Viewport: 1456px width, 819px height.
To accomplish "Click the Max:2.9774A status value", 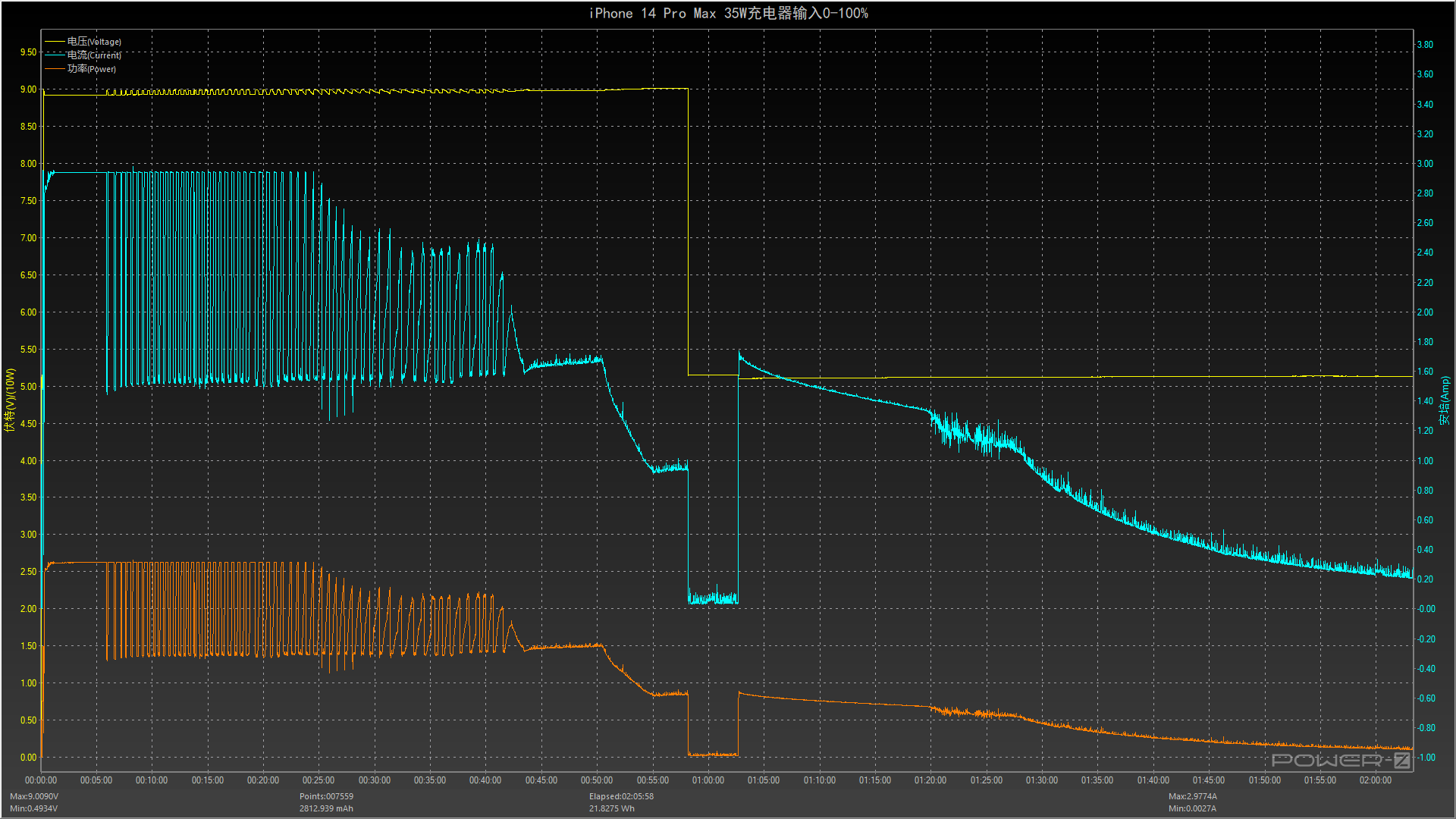I will coord(1193,796).
